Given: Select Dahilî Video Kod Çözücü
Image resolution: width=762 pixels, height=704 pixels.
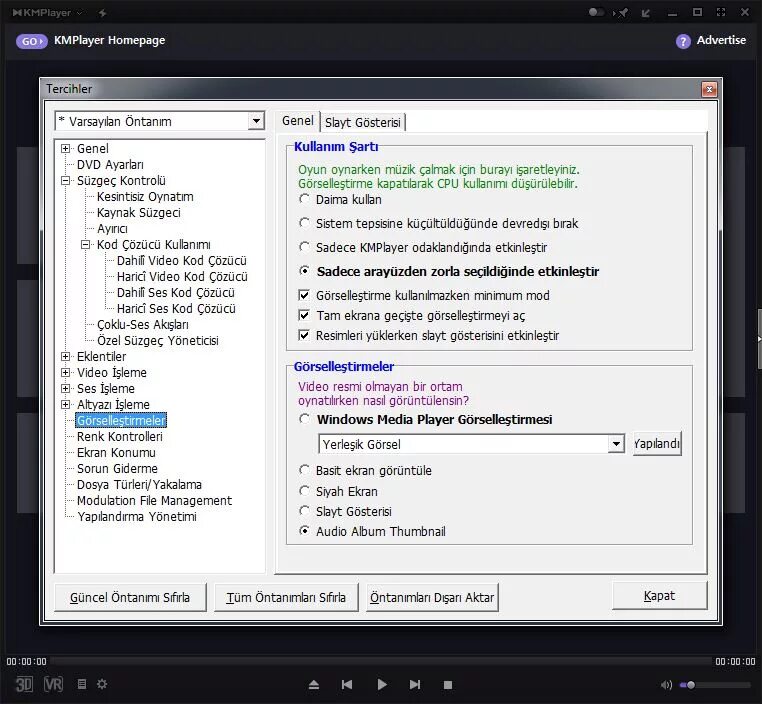Looking at the screenshot, I should tap(182, 261).
